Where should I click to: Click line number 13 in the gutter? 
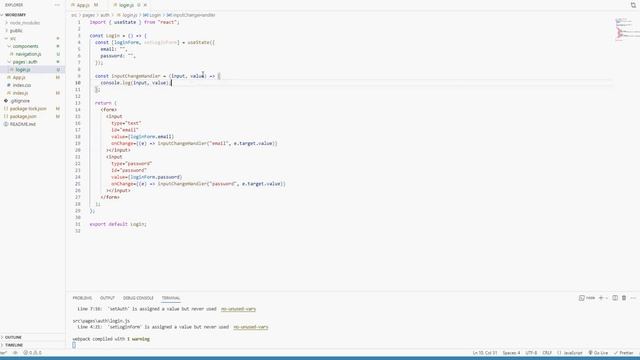click(x=78, y=103)
